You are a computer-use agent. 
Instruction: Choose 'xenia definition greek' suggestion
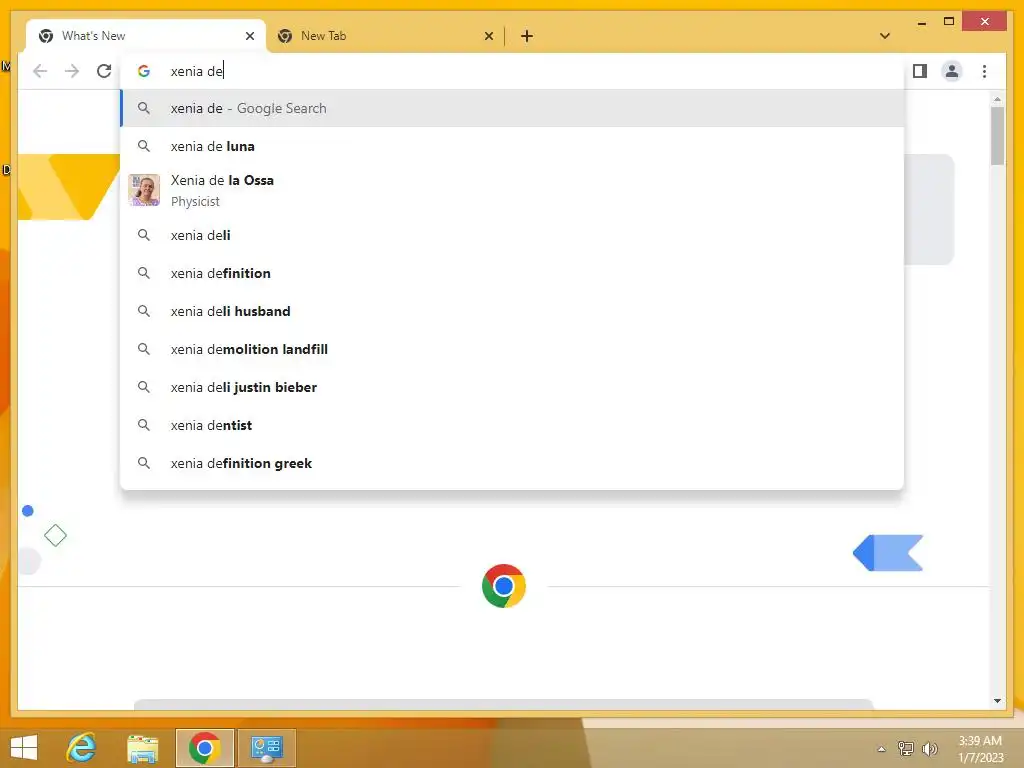pos(513,462)
